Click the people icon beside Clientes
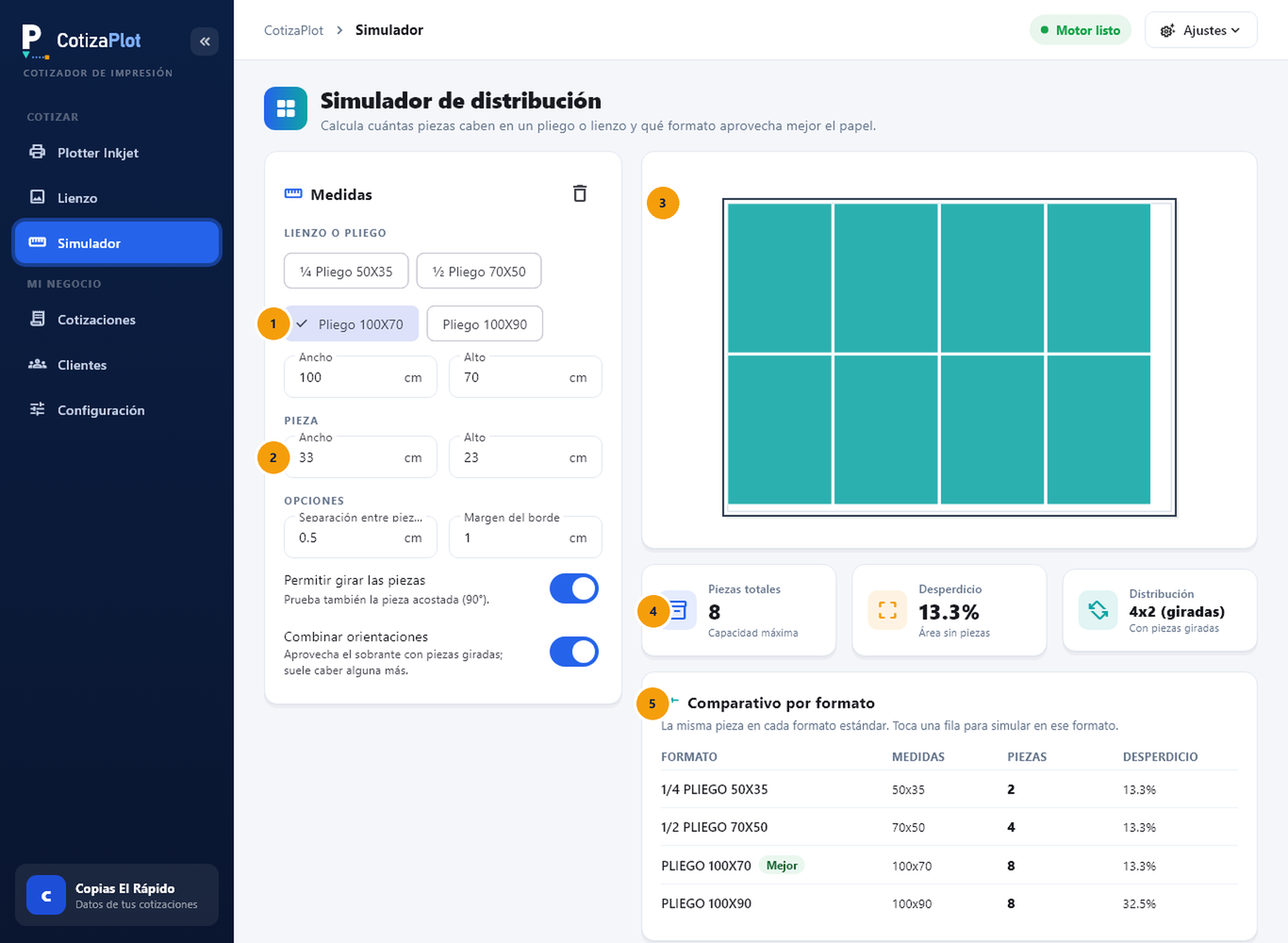This screenshot has width=1288, height=943. coord(38,364)
